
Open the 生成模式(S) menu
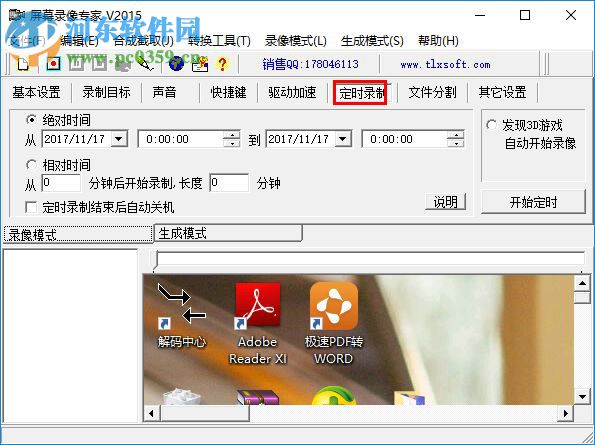coord(372,41)
